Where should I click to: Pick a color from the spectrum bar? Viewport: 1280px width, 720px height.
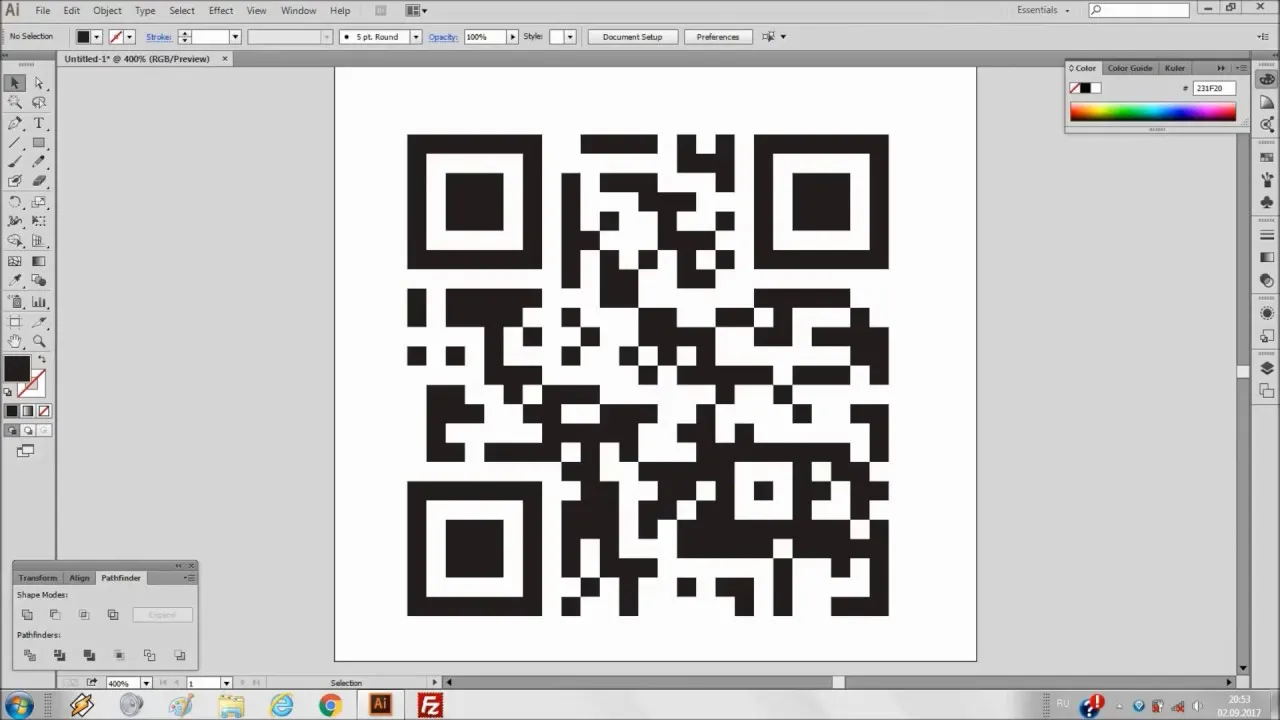[x=1152, y=112]
